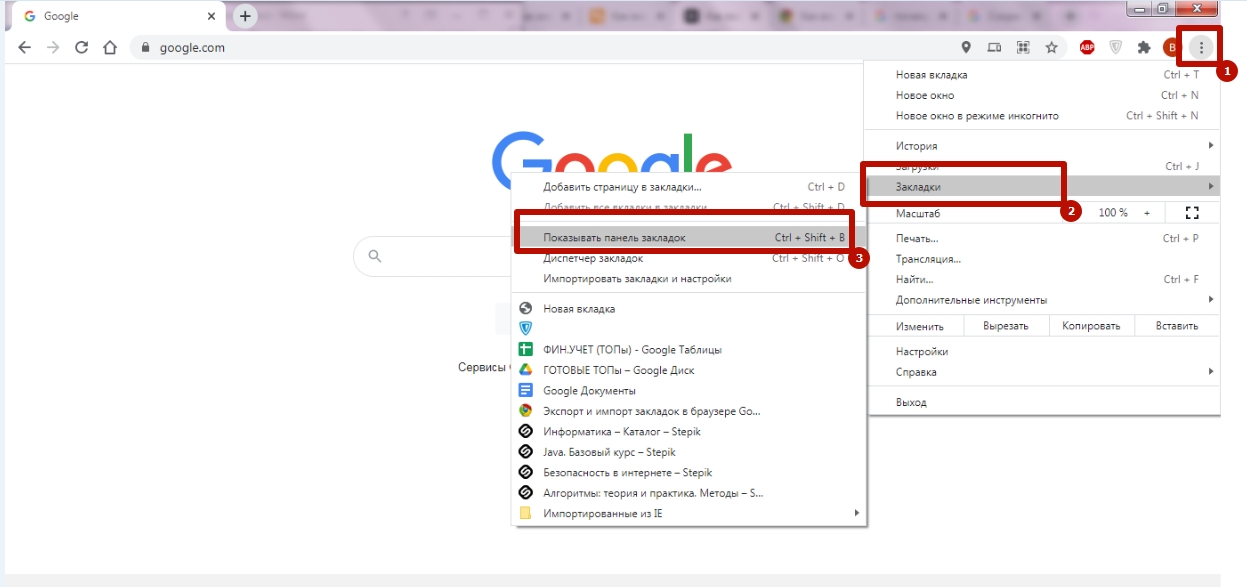Image resolution: width=1247 pixels, height=587 pixels.
Task: Open the profile avatar with letter B
Action: click(1172, 47)
